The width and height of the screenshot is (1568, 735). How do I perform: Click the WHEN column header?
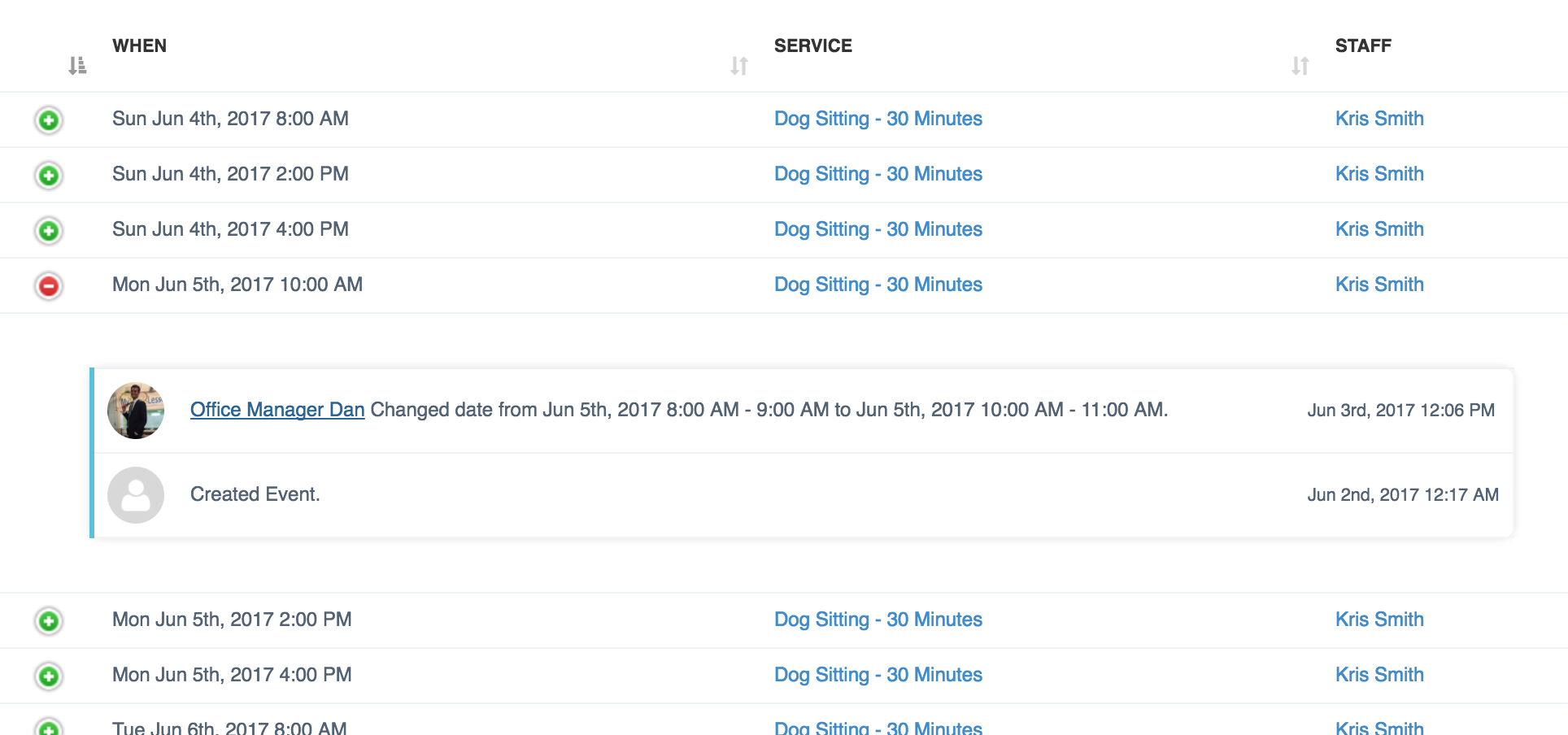tap(139, 46)
